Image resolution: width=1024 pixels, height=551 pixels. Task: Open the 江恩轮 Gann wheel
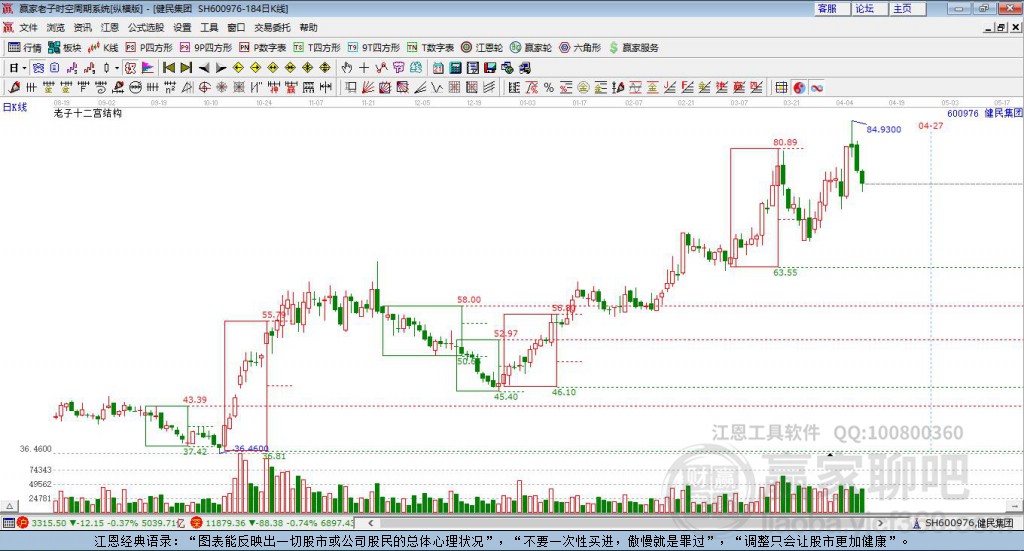tap(482, 48)
